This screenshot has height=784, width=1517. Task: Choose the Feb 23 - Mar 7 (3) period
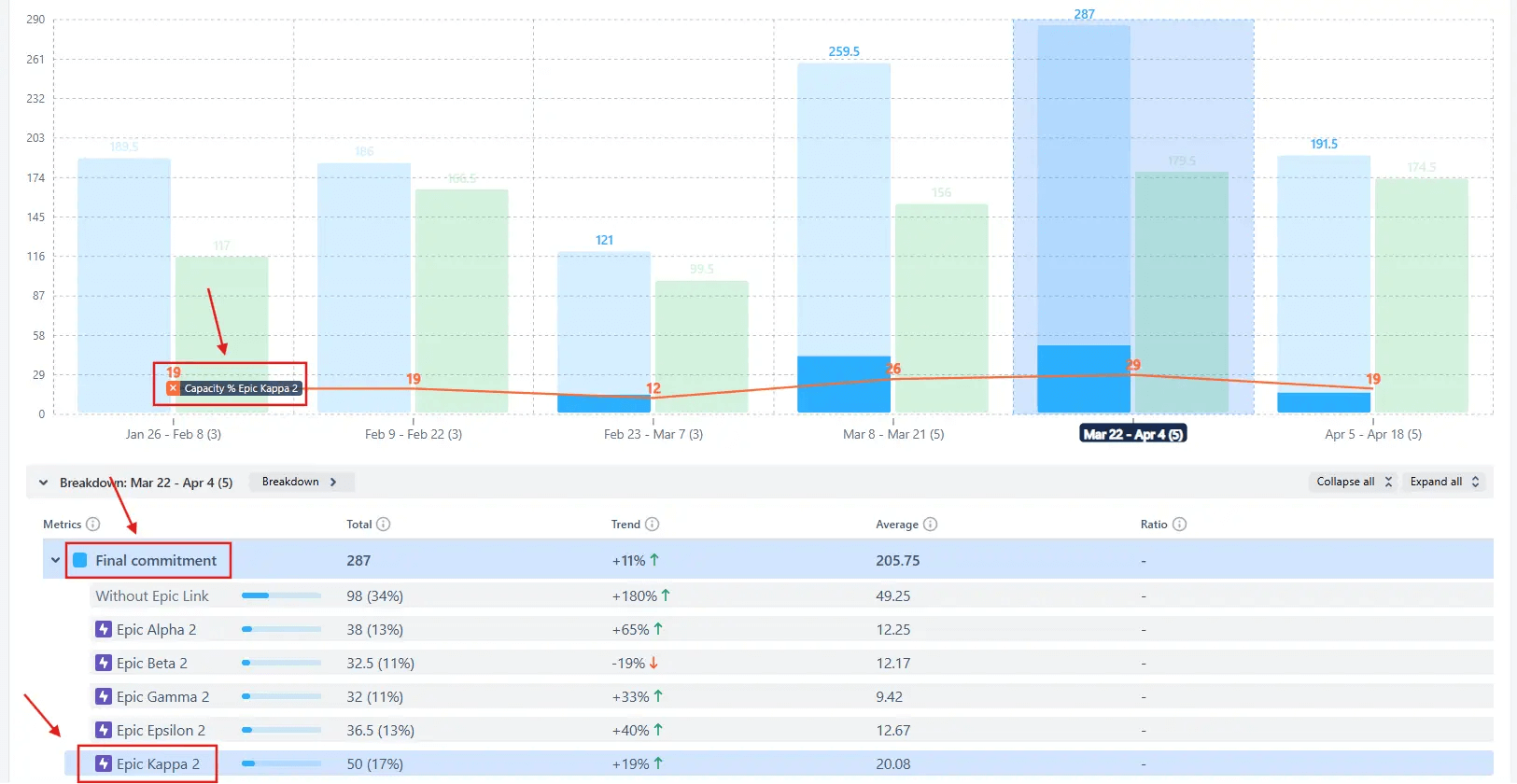coord(653,434)
